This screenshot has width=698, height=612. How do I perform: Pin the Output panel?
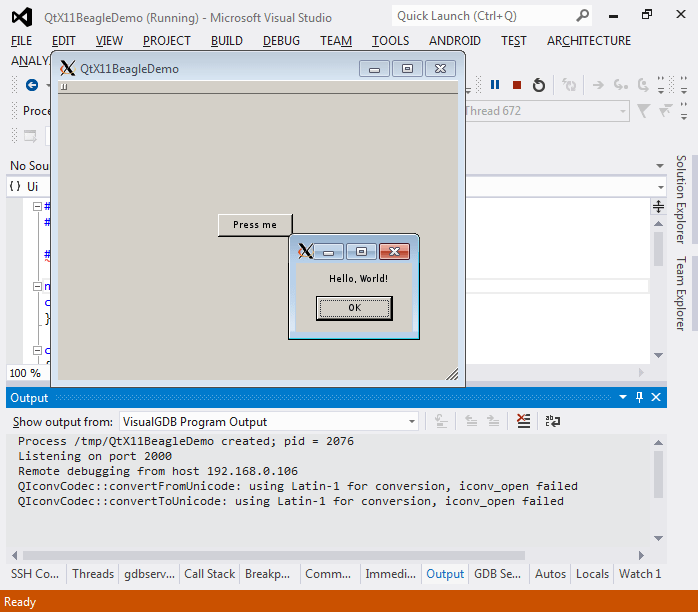point(639,397)
